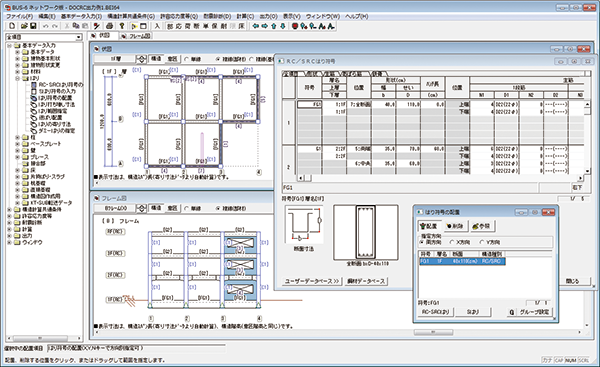Click the 配置 placement icon button in dialog

click(x=429, y=226)
